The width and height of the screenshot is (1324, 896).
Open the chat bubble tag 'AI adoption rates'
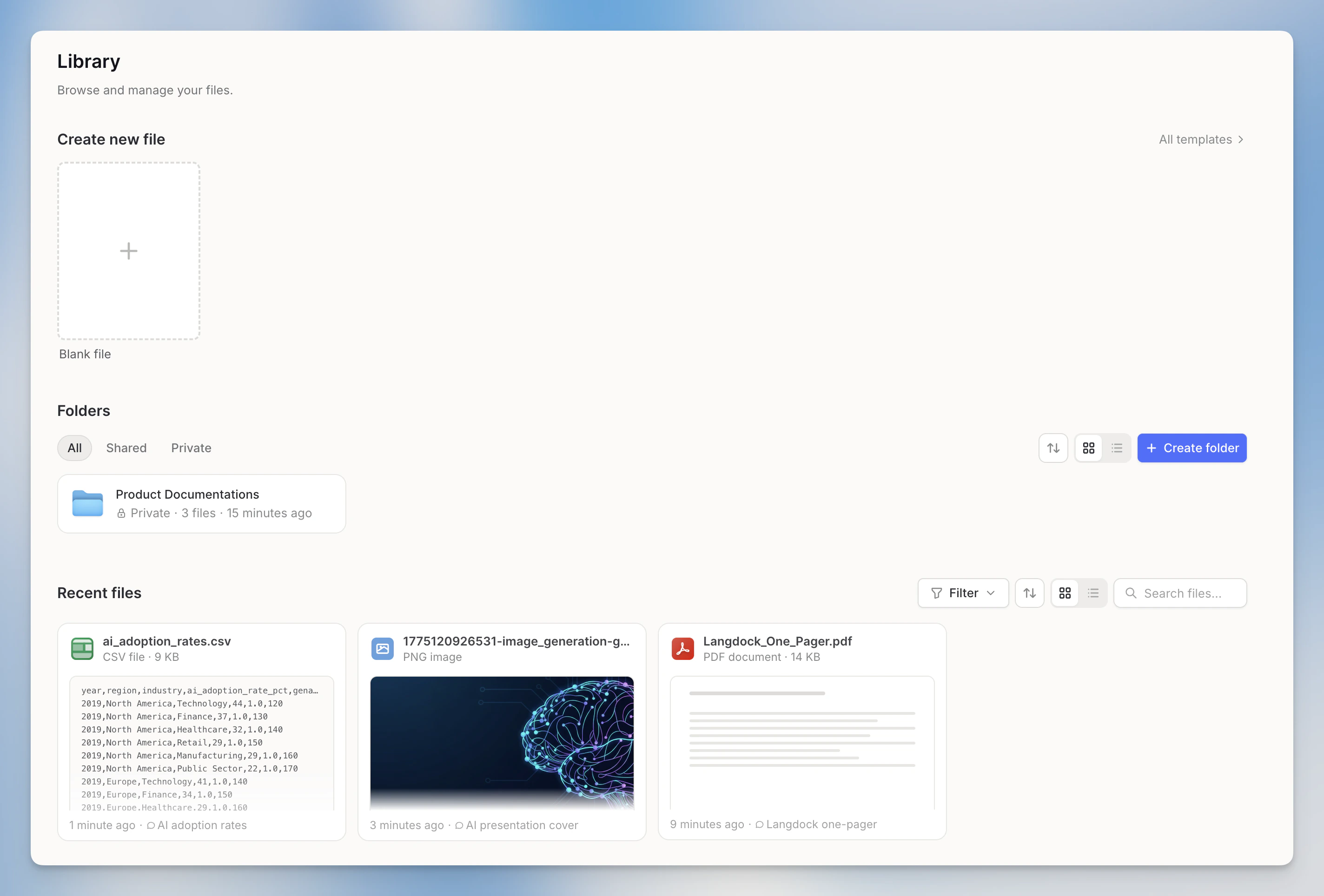click(x=197, y=825)
